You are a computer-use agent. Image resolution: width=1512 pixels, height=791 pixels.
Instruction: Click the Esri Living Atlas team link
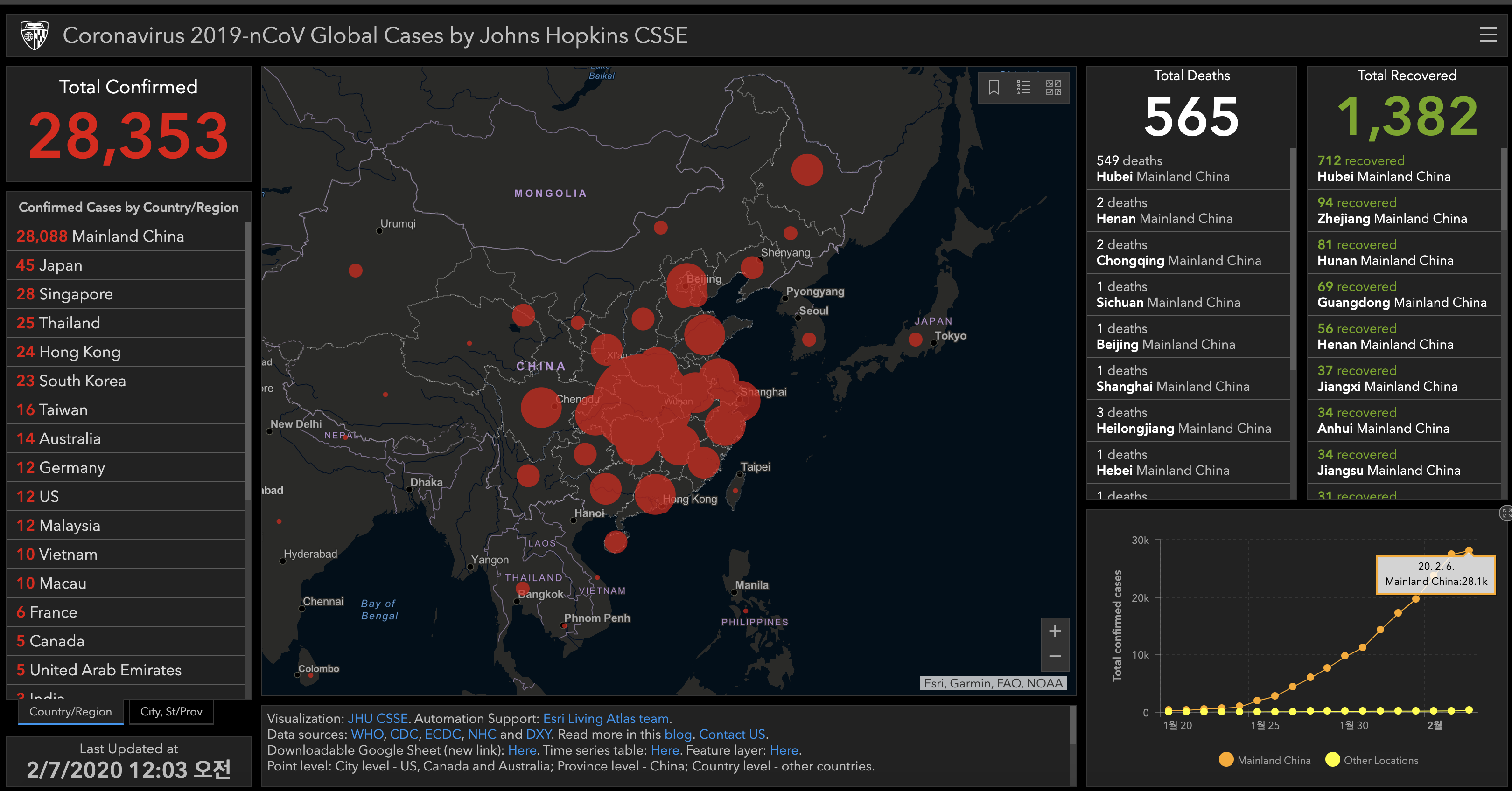606,718
